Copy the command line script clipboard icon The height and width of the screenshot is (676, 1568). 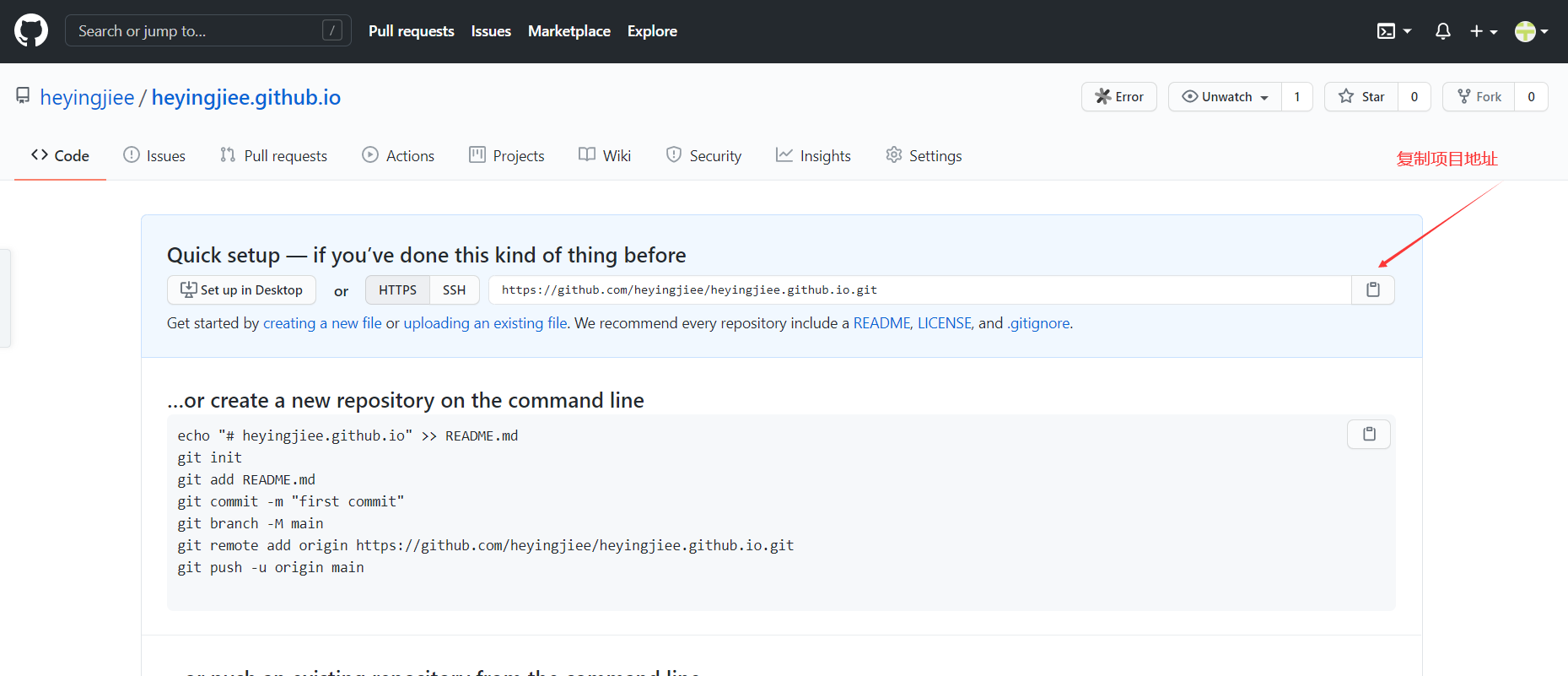(1369, 434)
